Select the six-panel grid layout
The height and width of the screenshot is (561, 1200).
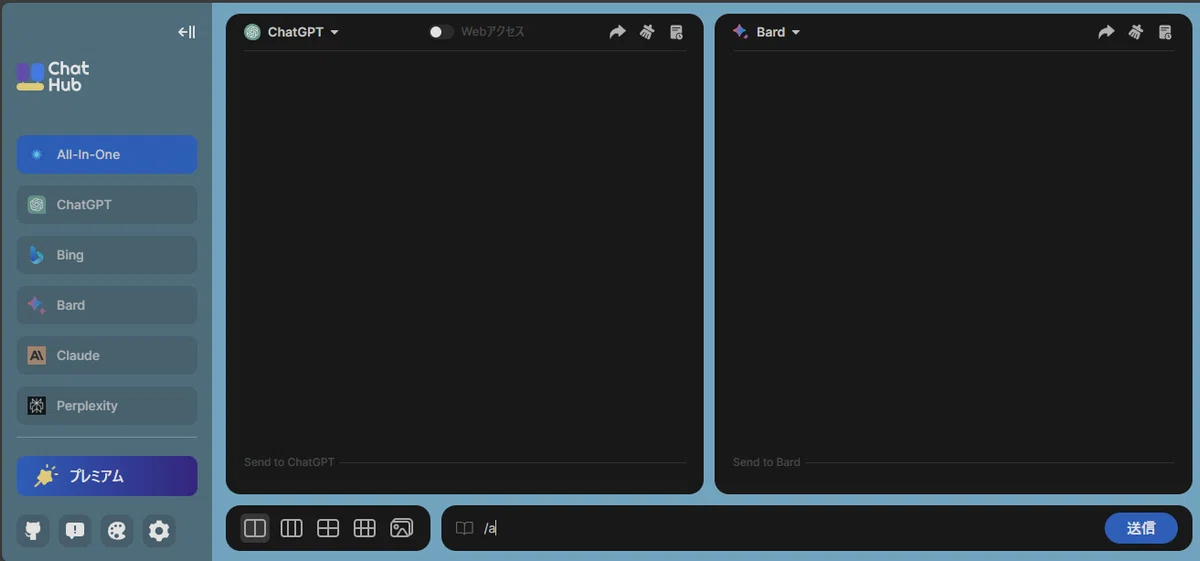click(365, 528)
